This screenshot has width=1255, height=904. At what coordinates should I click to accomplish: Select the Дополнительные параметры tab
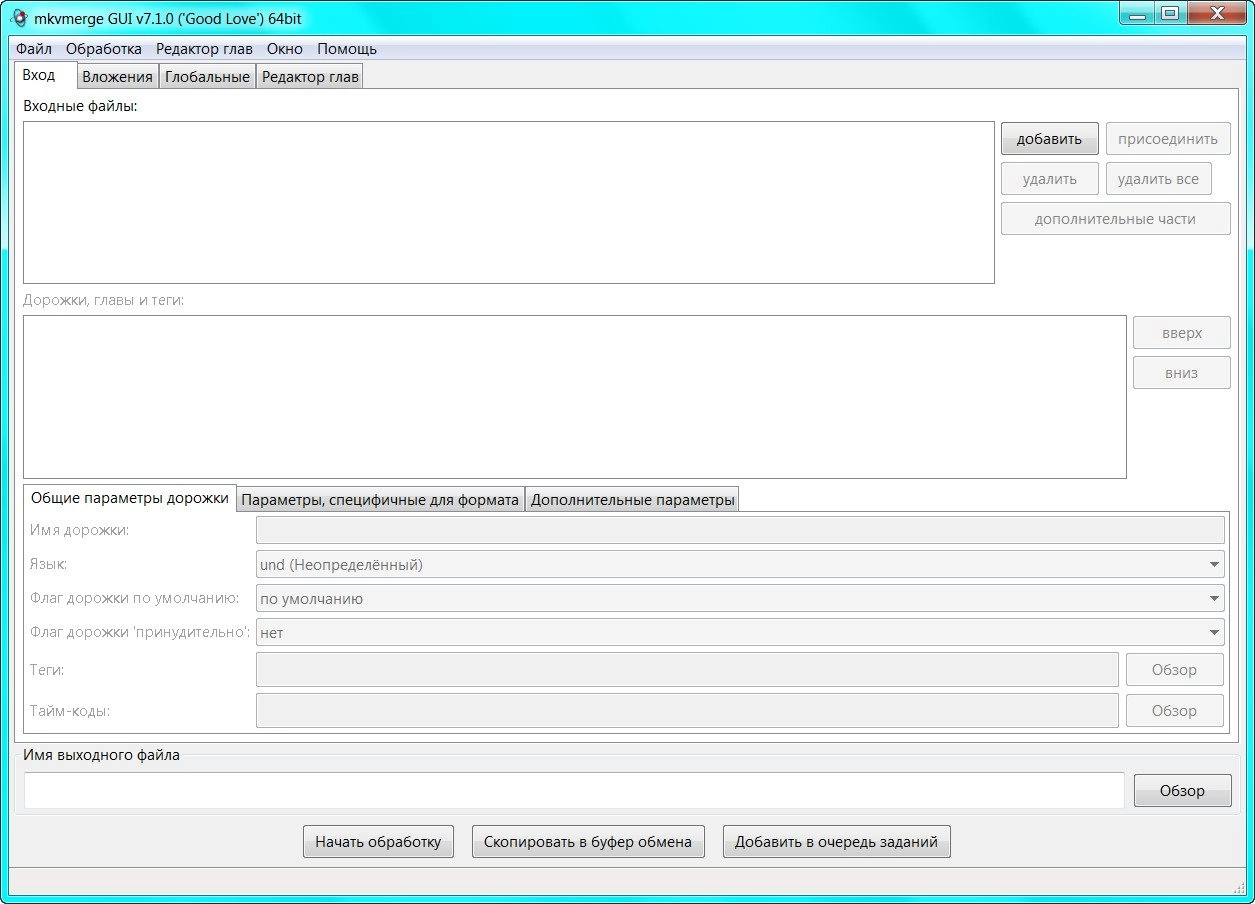click(x=632, y=500)
